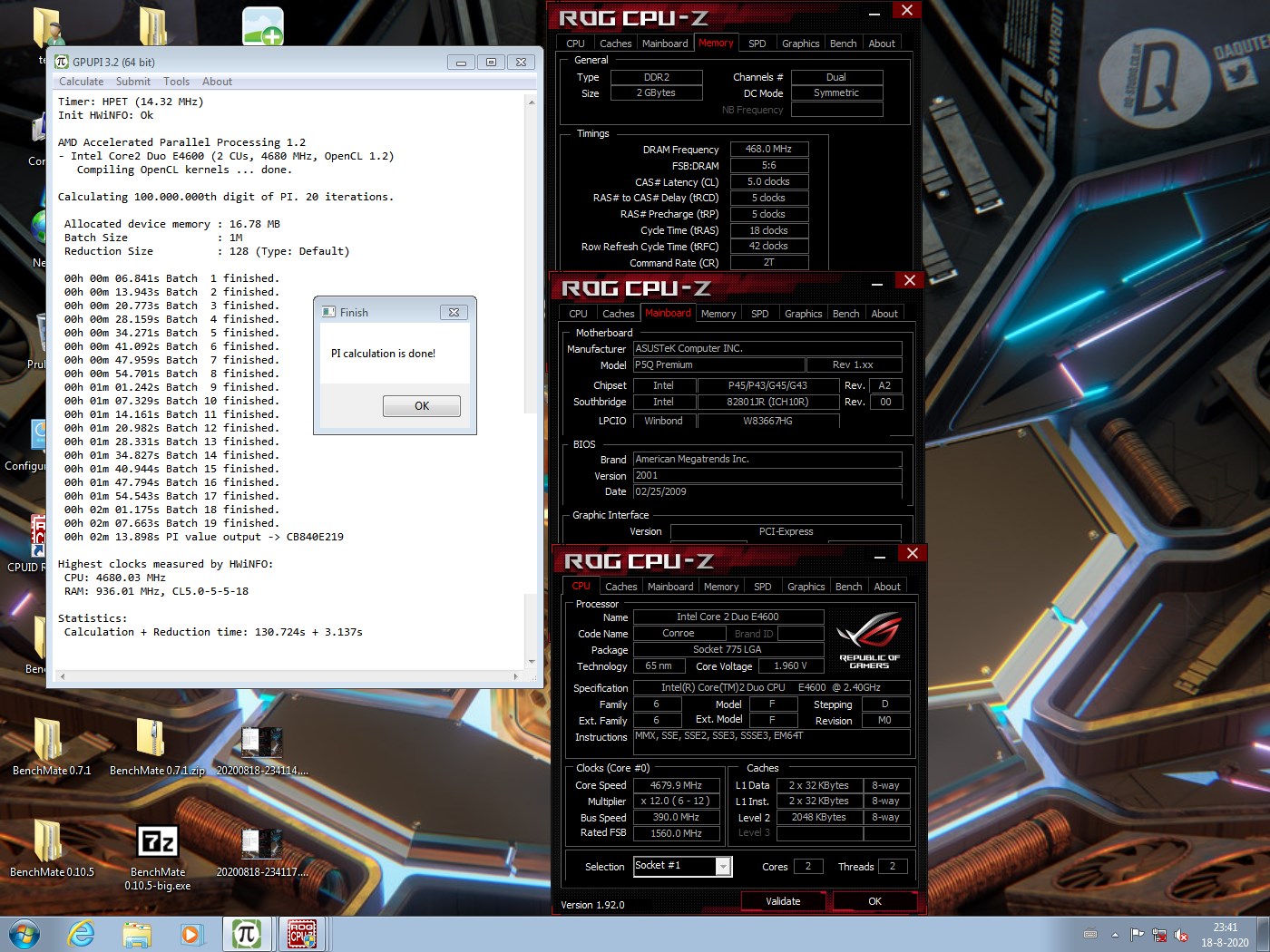The image size is (1270, 952).
Task: Click the BIOS version 2001 field
Action: point(767,475)
